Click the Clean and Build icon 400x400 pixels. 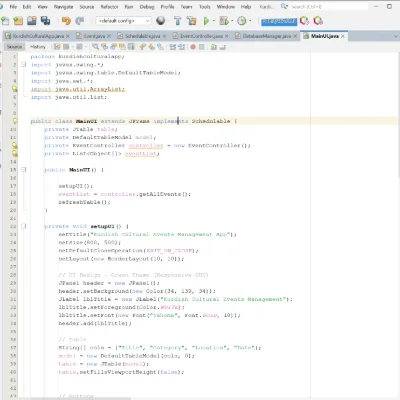192,21
